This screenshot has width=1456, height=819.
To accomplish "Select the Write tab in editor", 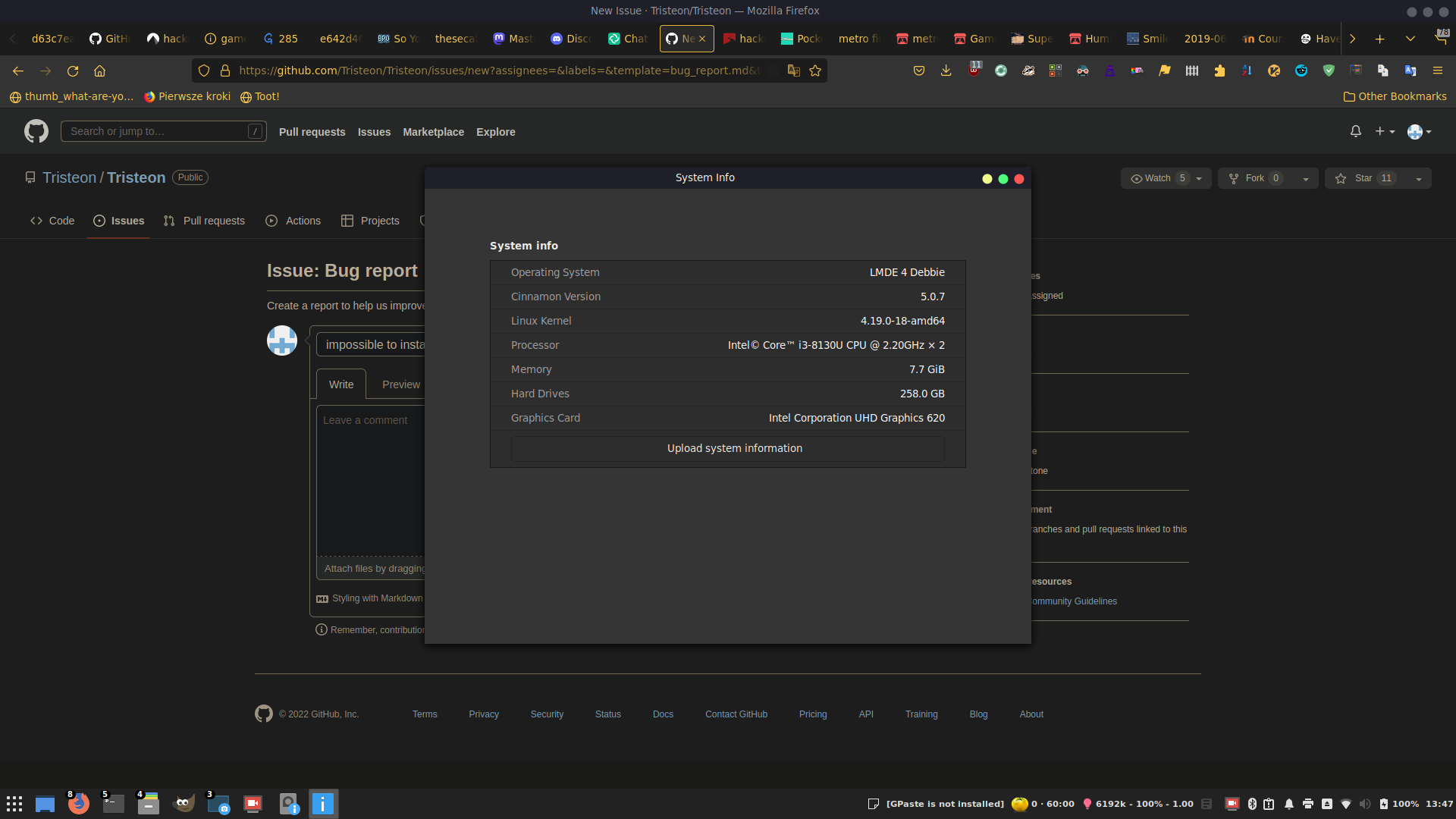I will (341, 384).
